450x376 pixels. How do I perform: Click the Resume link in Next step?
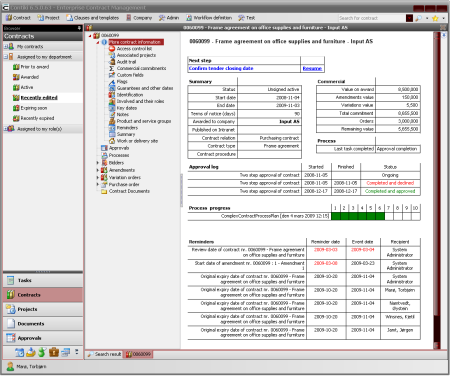312,68
